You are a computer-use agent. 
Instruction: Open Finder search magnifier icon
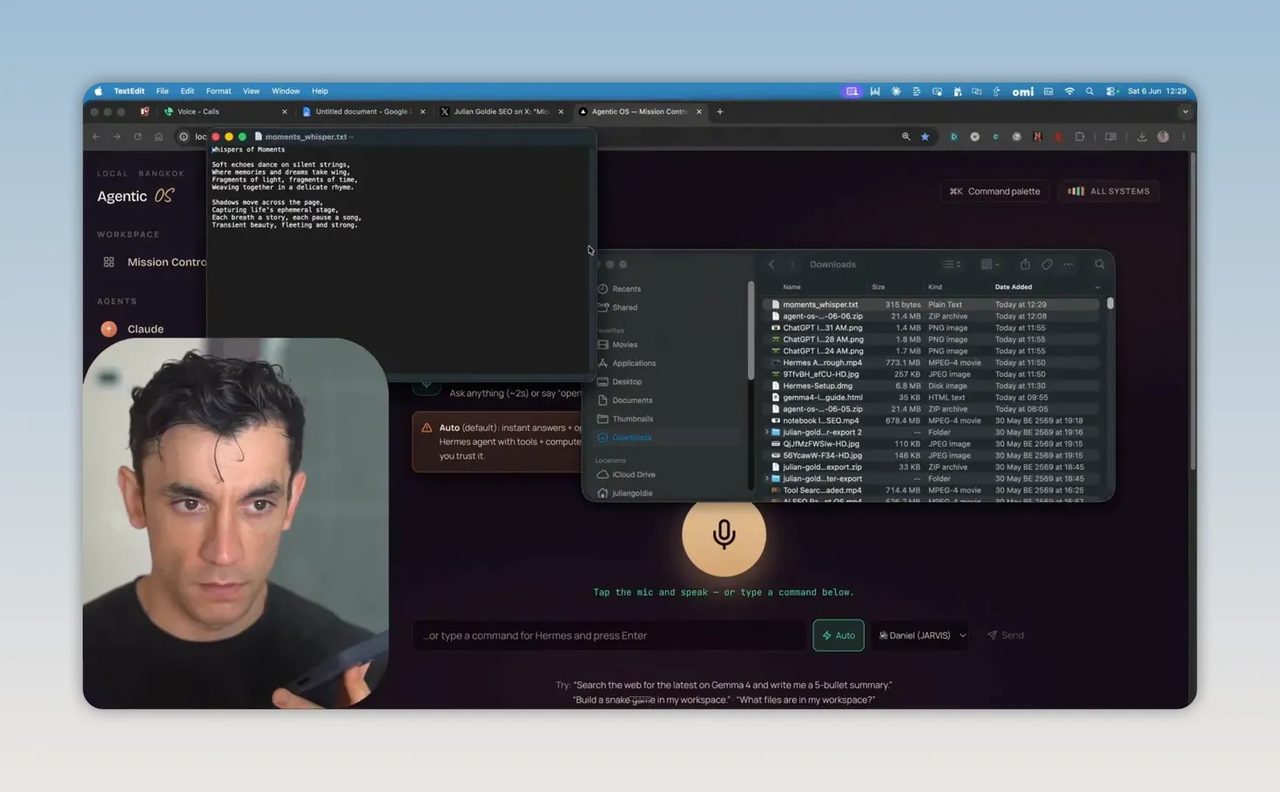tap(1099, 264)
